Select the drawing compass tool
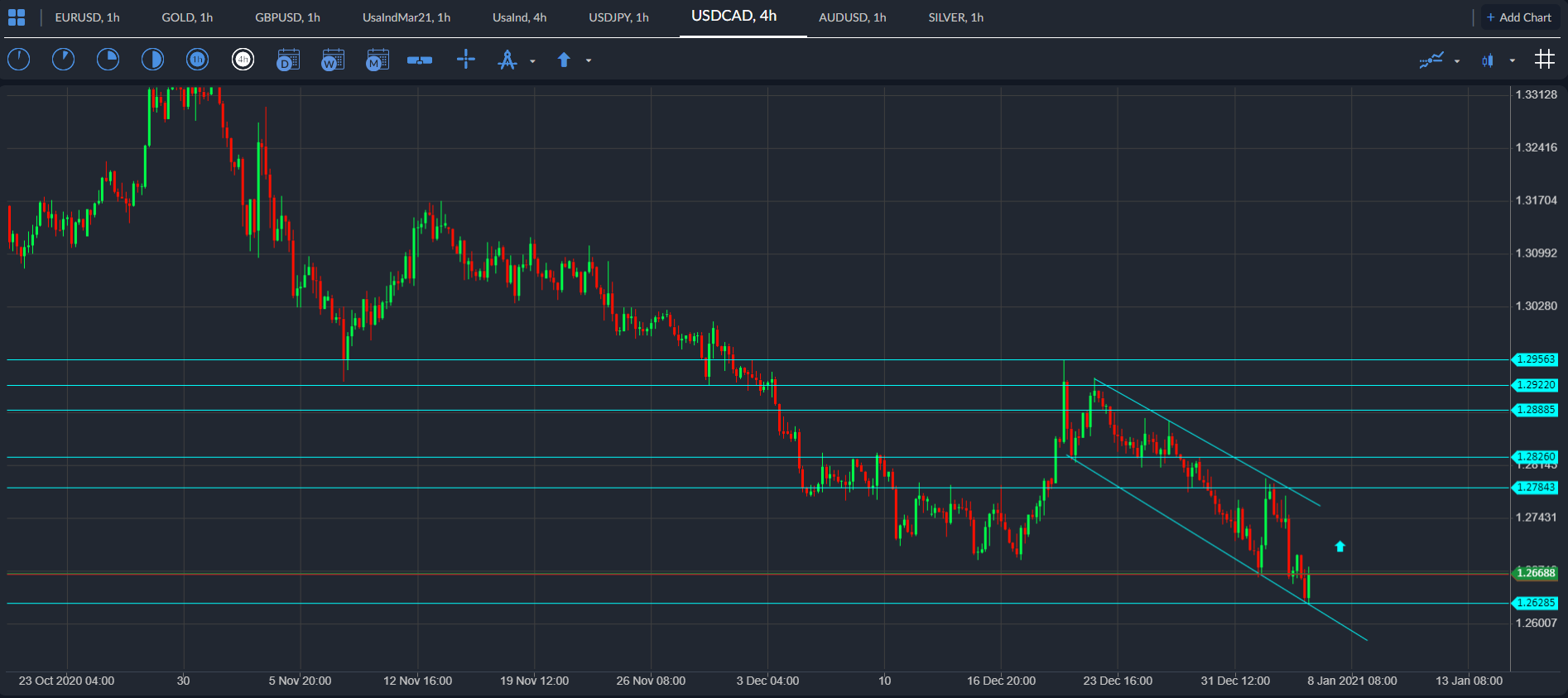This screenshot has width=1568, height=698. [x=507, y=60]
